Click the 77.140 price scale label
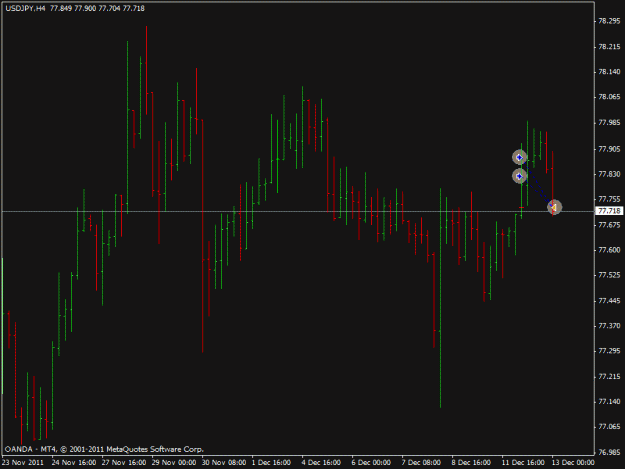This screenshot has width=625, height=469. pyautogui.click(x=609, y=402)
